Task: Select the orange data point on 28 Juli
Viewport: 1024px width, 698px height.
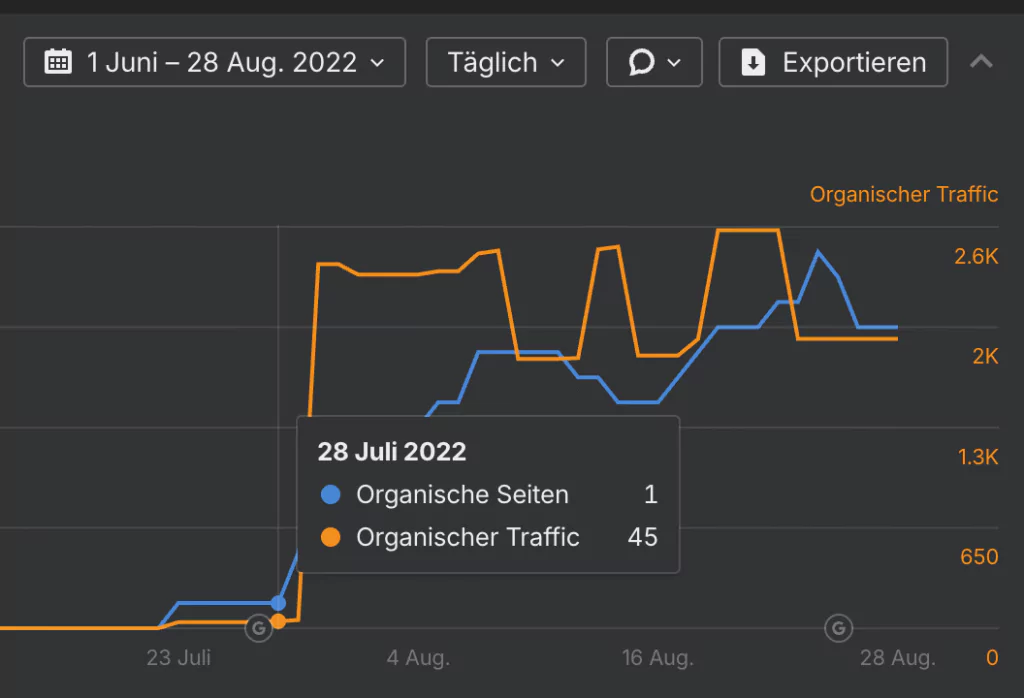Action: click(x=279, y=621)
